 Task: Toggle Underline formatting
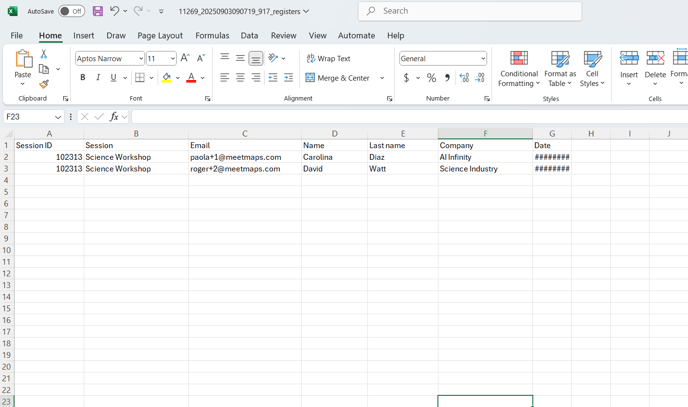113,78
